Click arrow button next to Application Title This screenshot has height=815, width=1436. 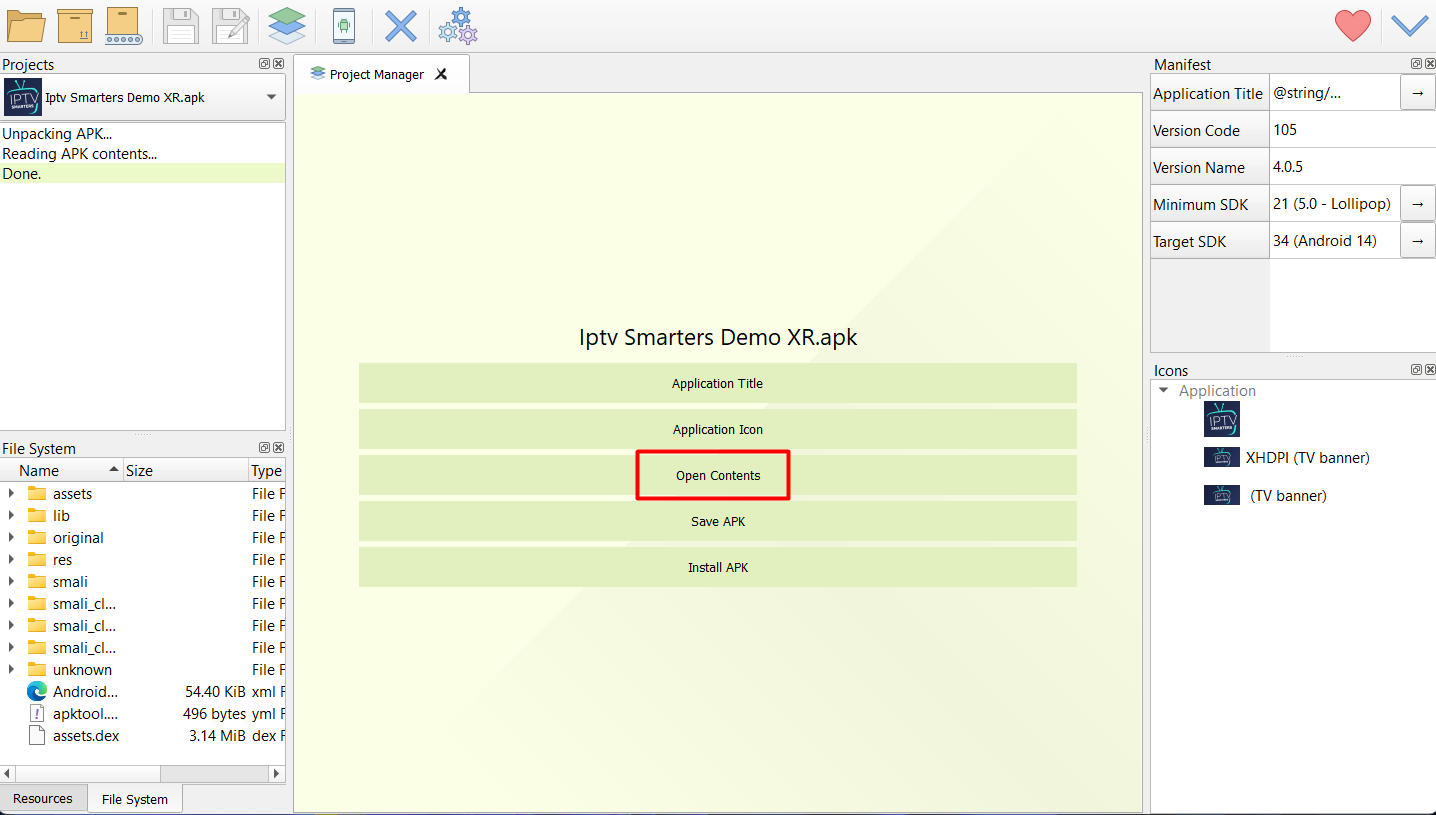click(x=1417, y=93)
